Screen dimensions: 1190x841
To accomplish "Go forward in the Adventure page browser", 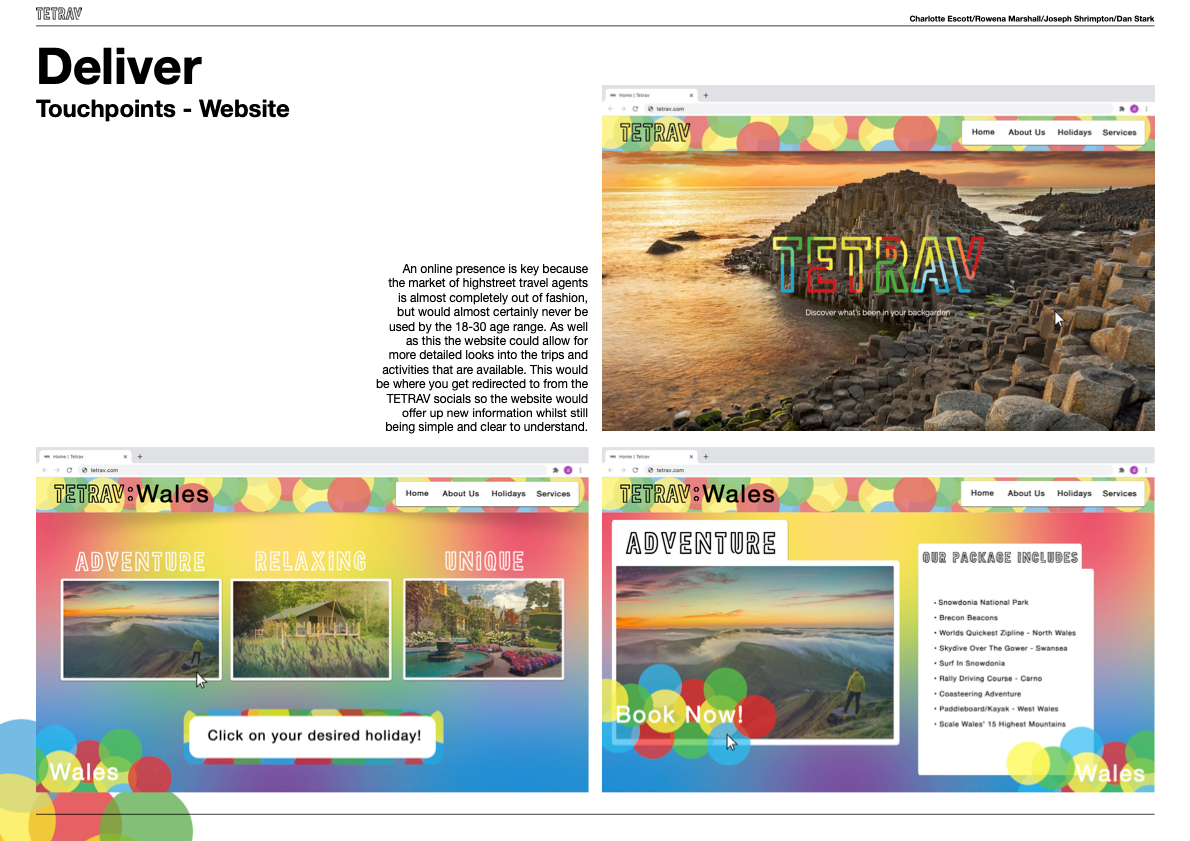I will click(x=622, y=471).
